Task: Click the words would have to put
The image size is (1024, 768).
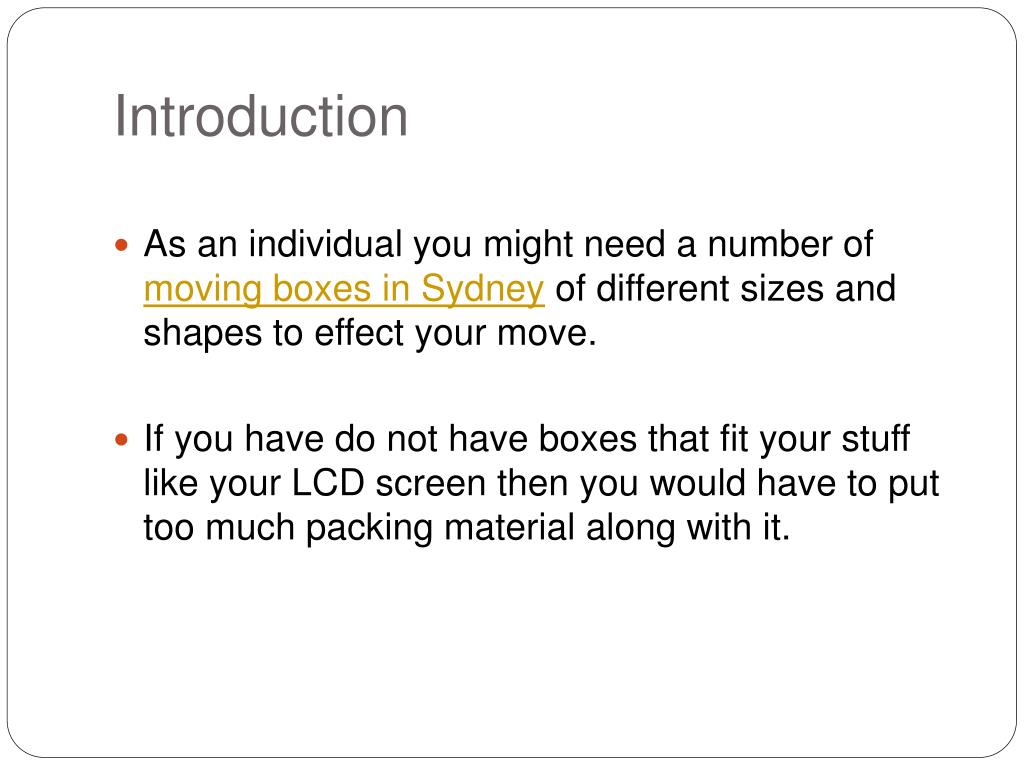Action: coord(794,485)
